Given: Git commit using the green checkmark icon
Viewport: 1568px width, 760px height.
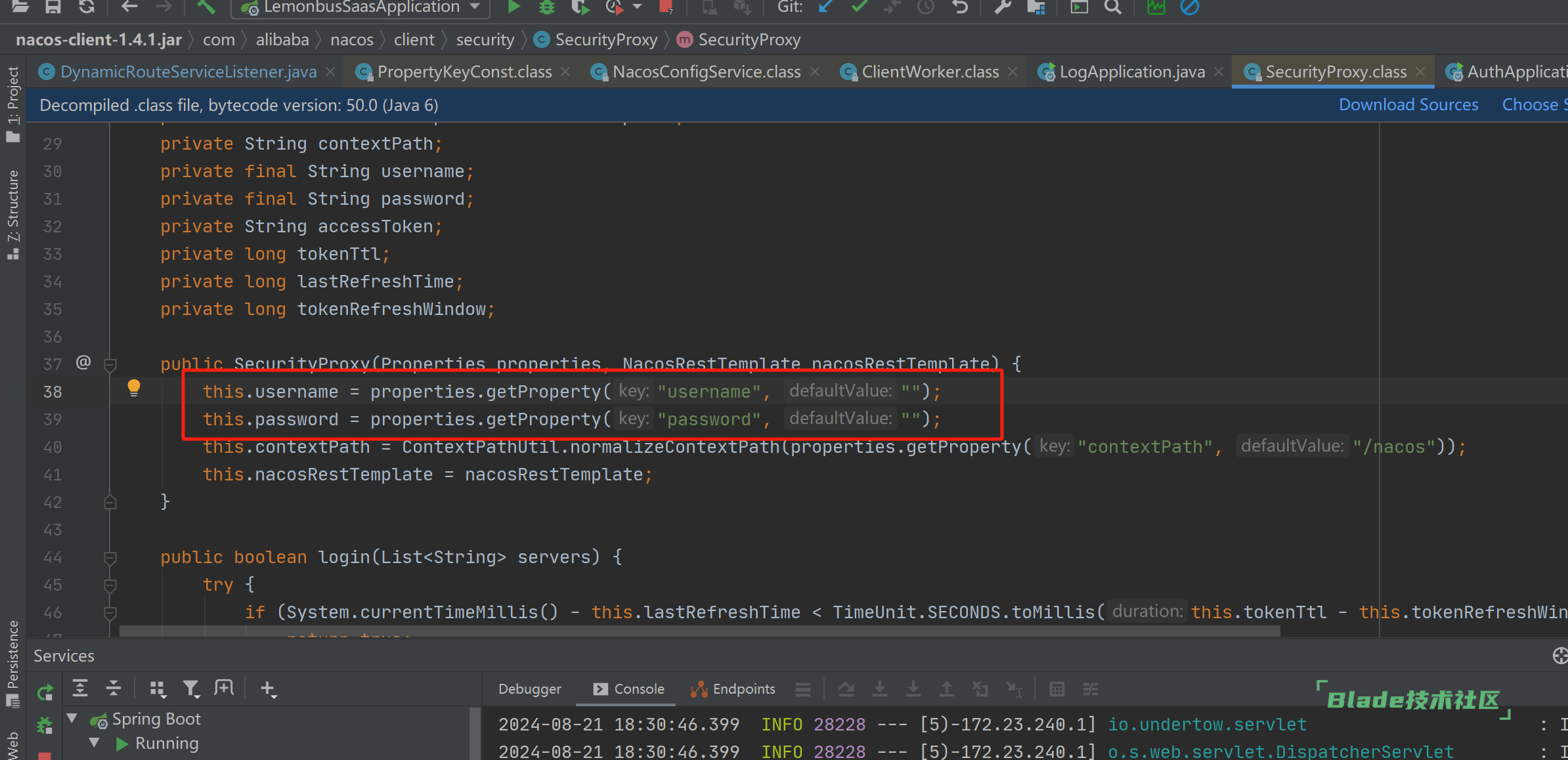Looking at the screenshot, I should (x=859, y=7).
